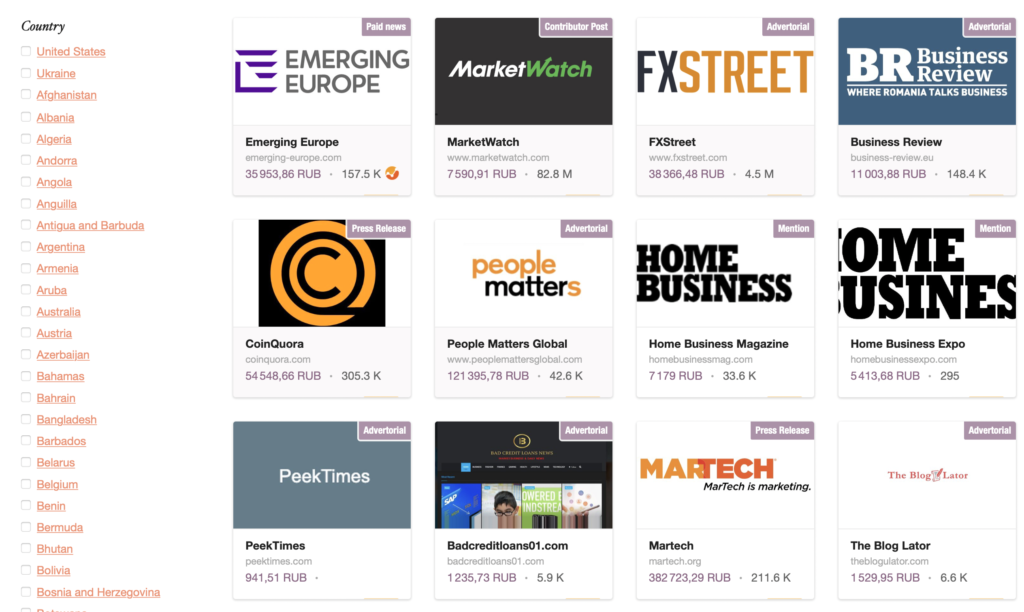
Task: Open the Home Business Magazine title
Action: pos(718,344)
